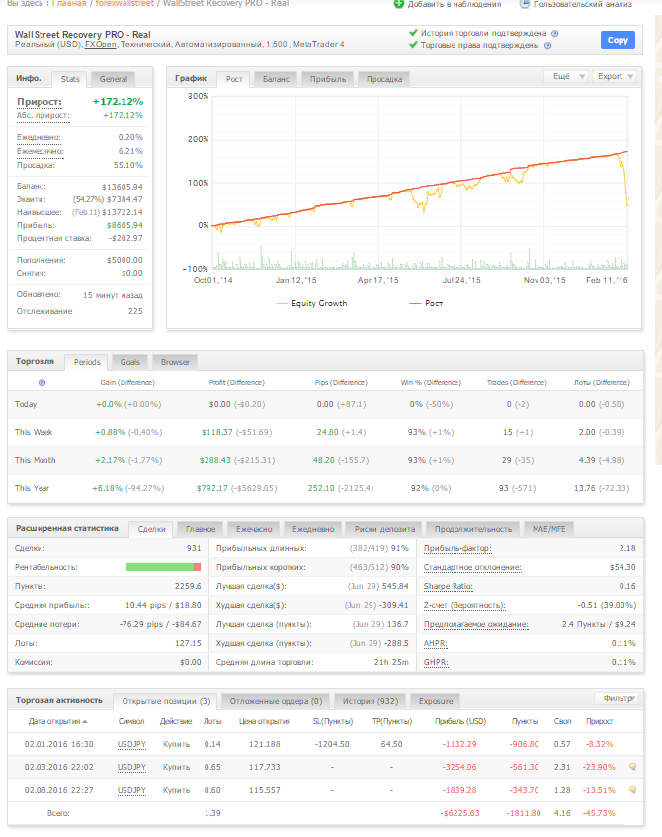The width and height of the screenshot is (662, 837).
Task: Click the Ежедневно label in info panel
Action: coord(38,137)
